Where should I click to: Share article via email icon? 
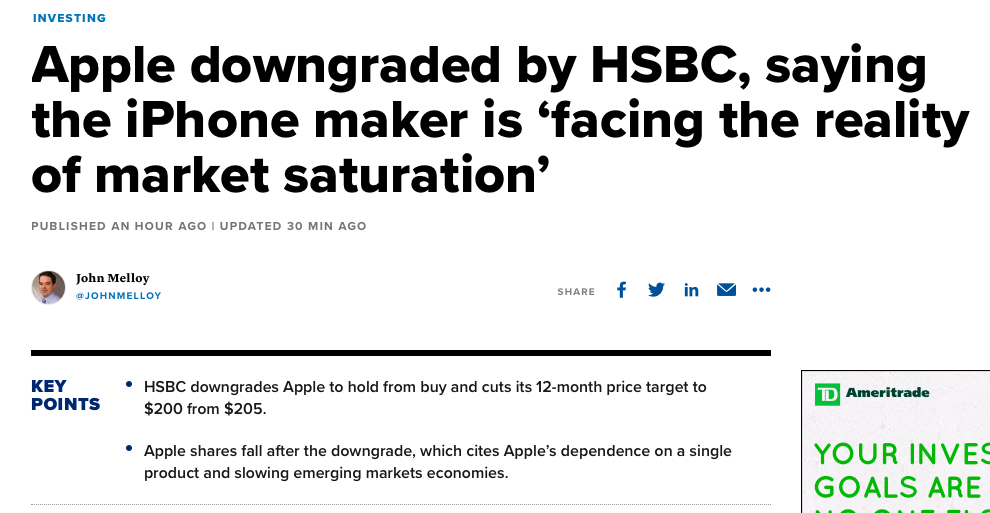click(726, 290)
